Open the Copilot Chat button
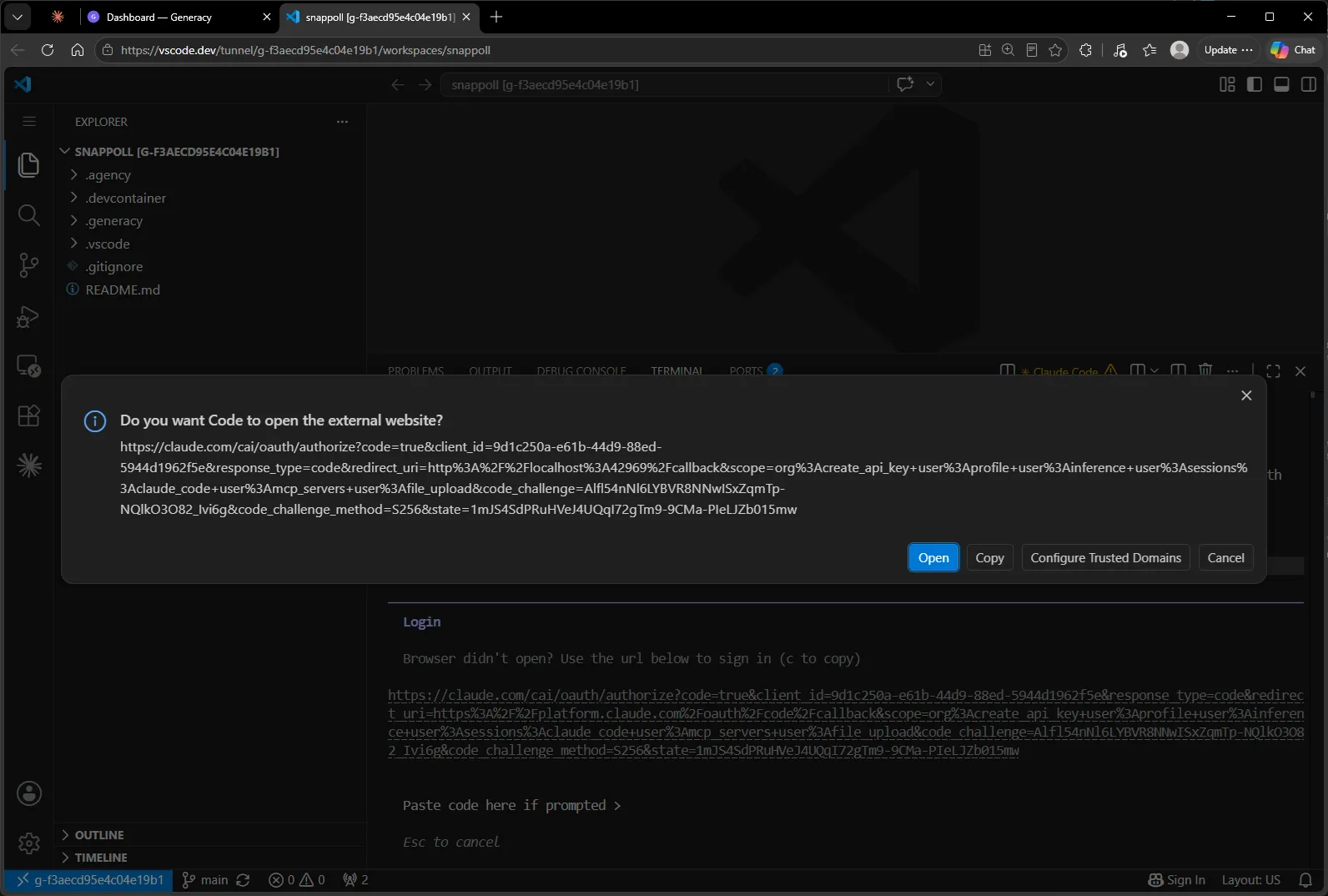The image size is (1328, 896). [1293, 50]
